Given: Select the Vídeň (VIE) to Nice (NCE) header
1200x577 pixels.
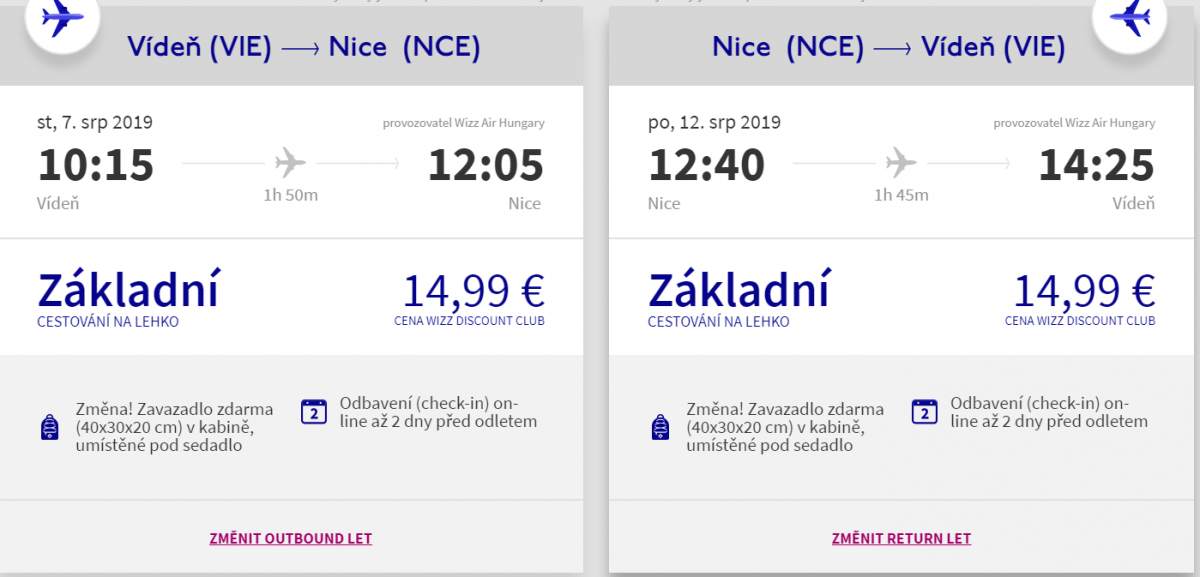Looking at the screenshot, I should click(304, 47).
